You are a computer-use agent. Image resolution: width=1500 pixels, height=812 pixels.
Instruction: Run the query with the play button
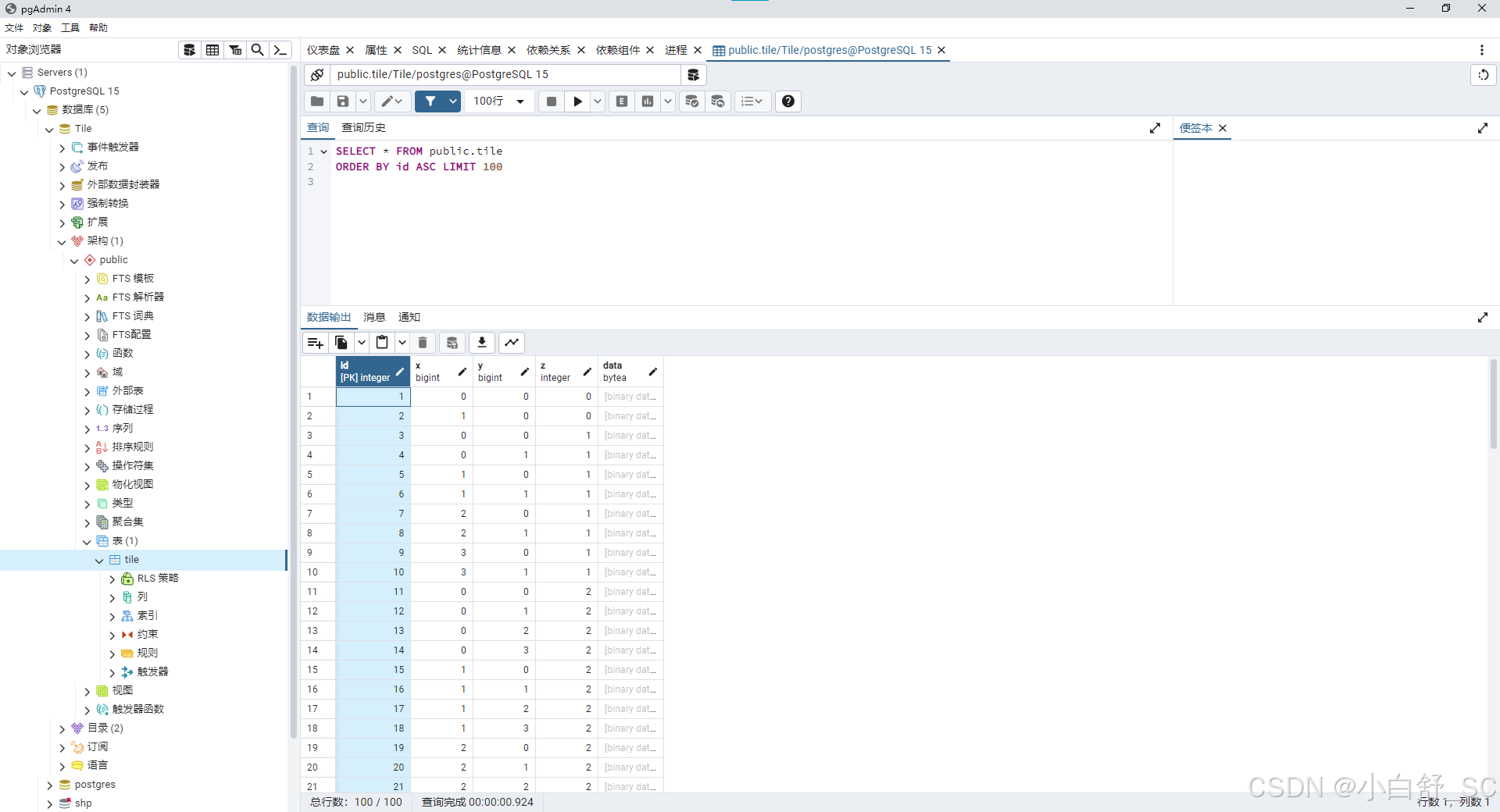[577, 101]
